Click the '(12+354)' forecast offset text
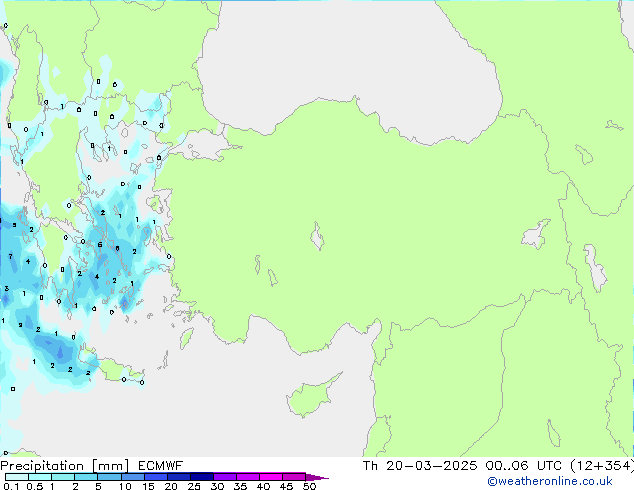The height and width of the screenshot is (490, 634). coord(602,466)
